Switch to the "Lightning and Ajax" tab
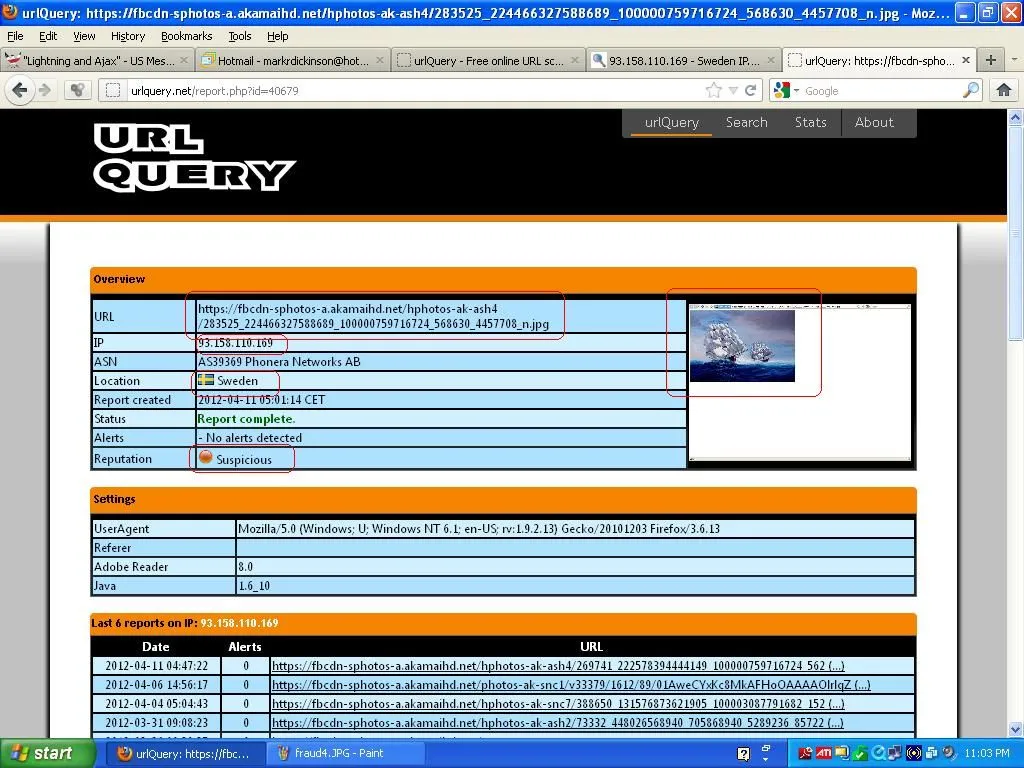Screen dimensions: 1024x768 (97, 60)
